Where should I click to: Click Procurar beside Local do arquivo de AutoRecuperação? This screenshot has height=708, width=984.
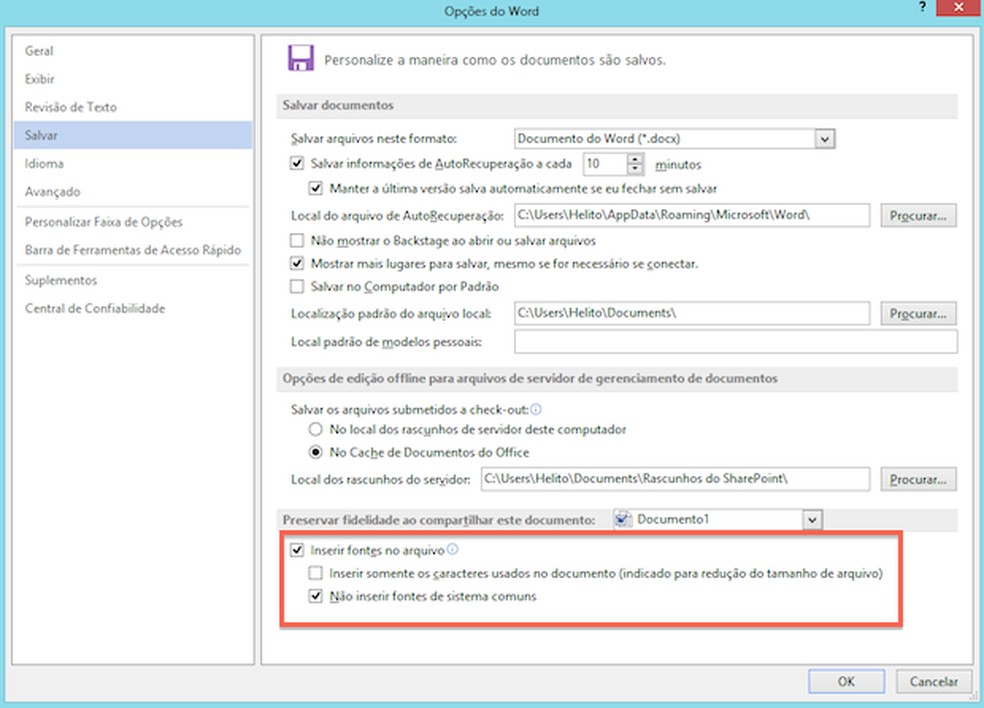[917, 215]
